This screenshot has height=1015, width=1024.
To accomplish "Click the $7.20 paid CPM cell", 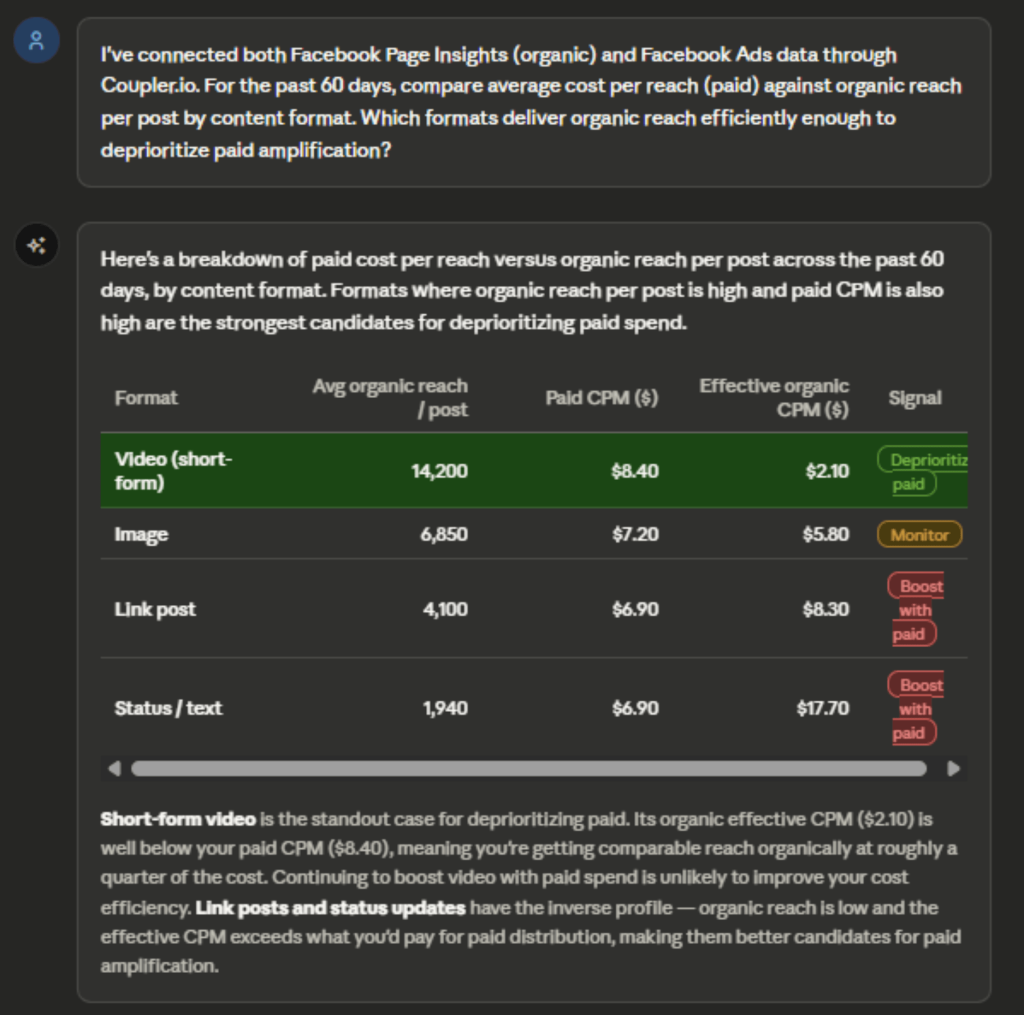I will [635, 534].
